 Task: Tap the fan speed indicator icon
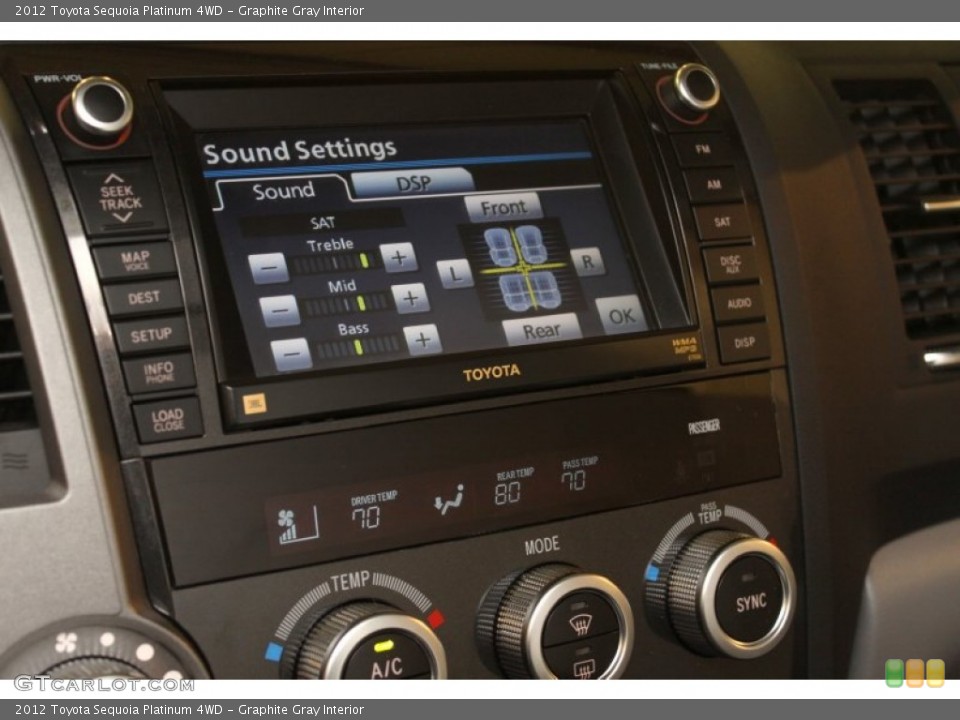[x=298, y=525]
